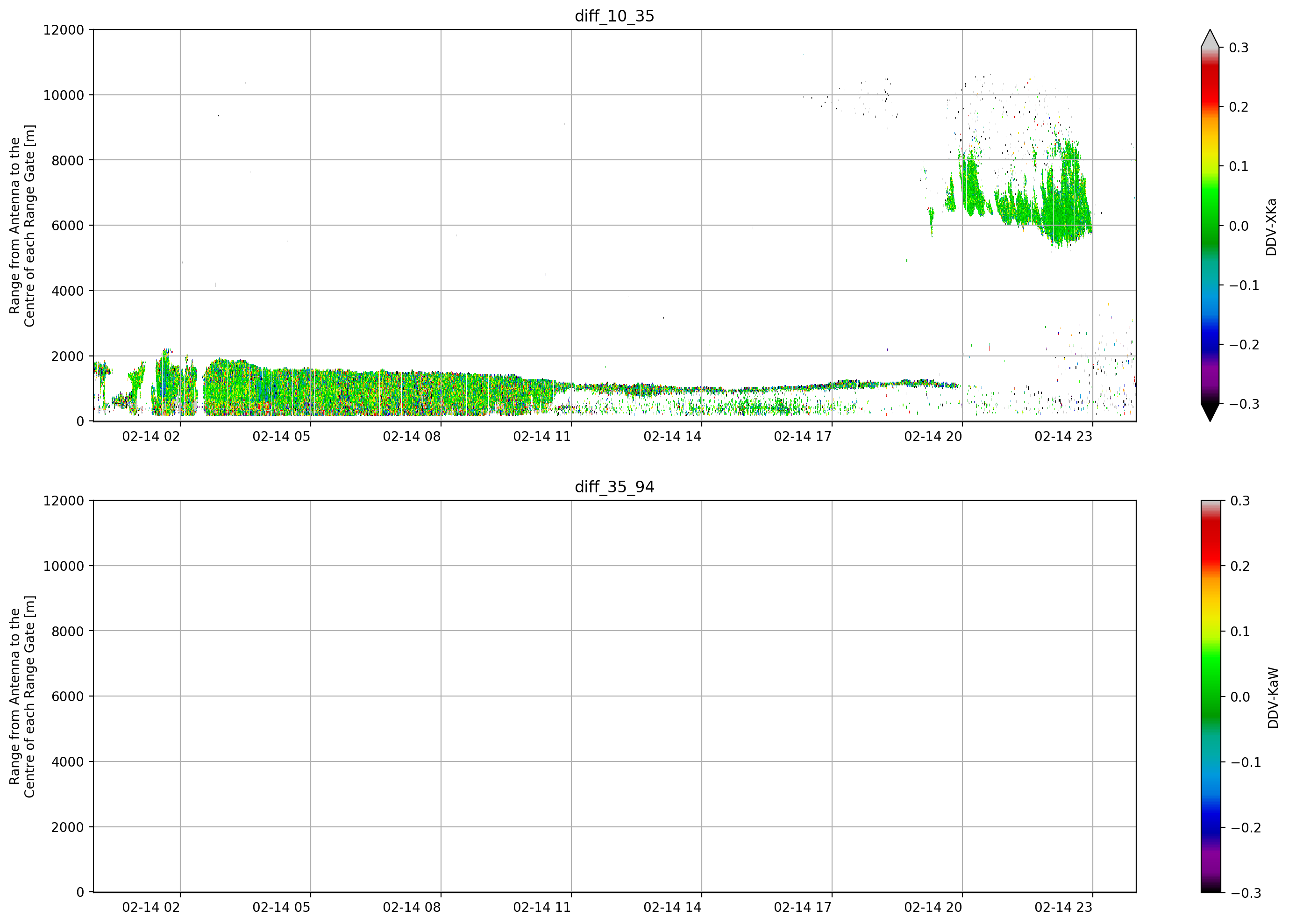Click the '−0.1' tick on DDV-KaW colorbar

pyautogui.click(x=1246, y=763)
